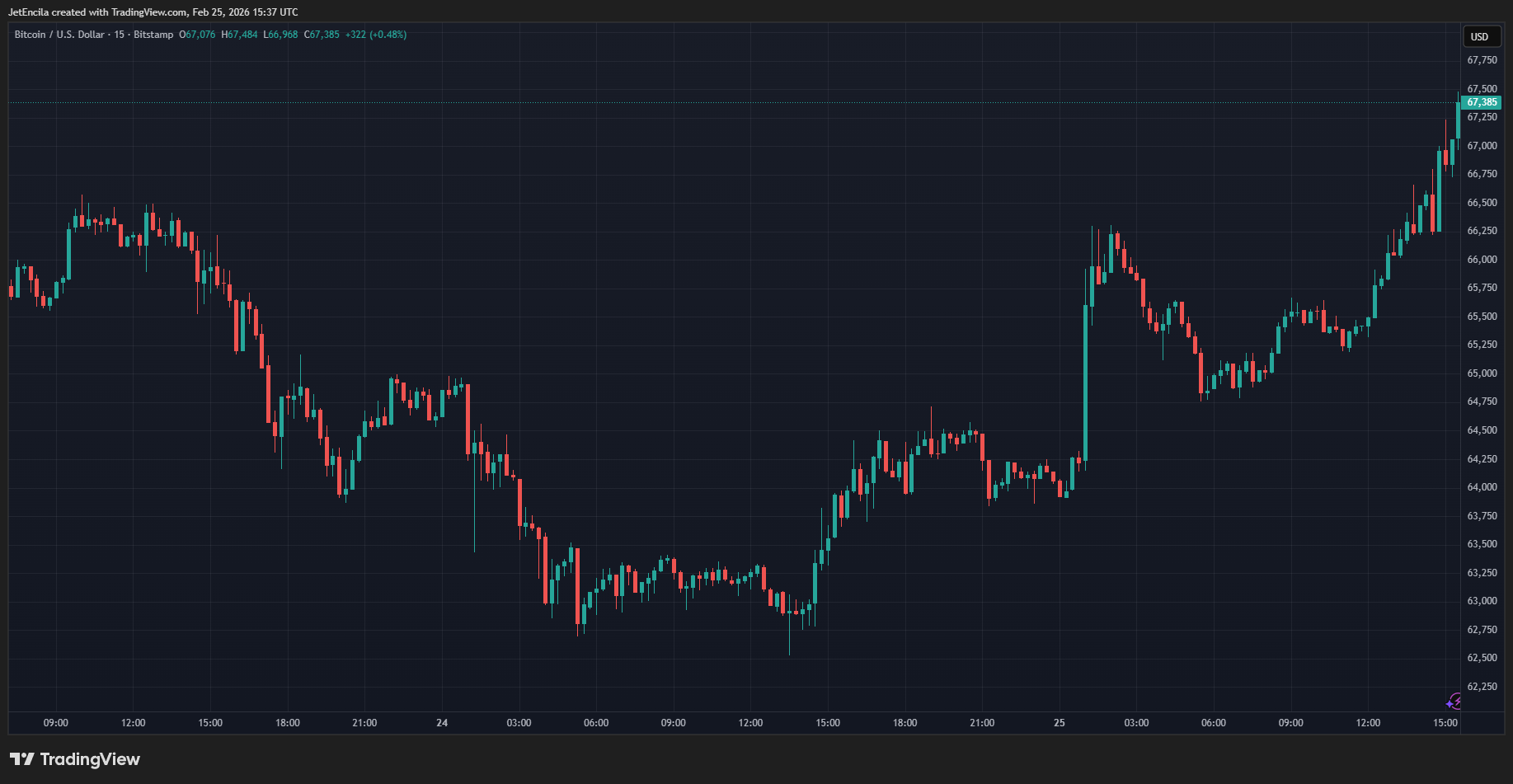Click the high value H67,484 in legend
This screenshot has width=1513, height=784.
239,35
